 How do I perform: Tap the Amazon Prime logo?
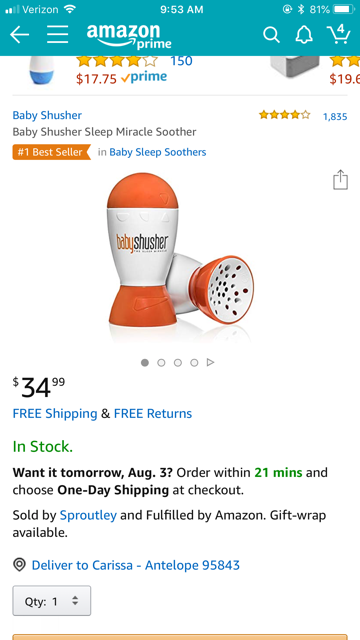[129, 36]
